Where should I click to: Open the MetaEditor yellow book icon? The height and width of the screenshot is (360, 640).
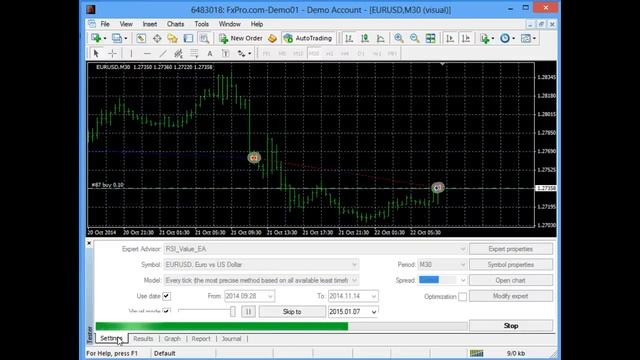272,38
